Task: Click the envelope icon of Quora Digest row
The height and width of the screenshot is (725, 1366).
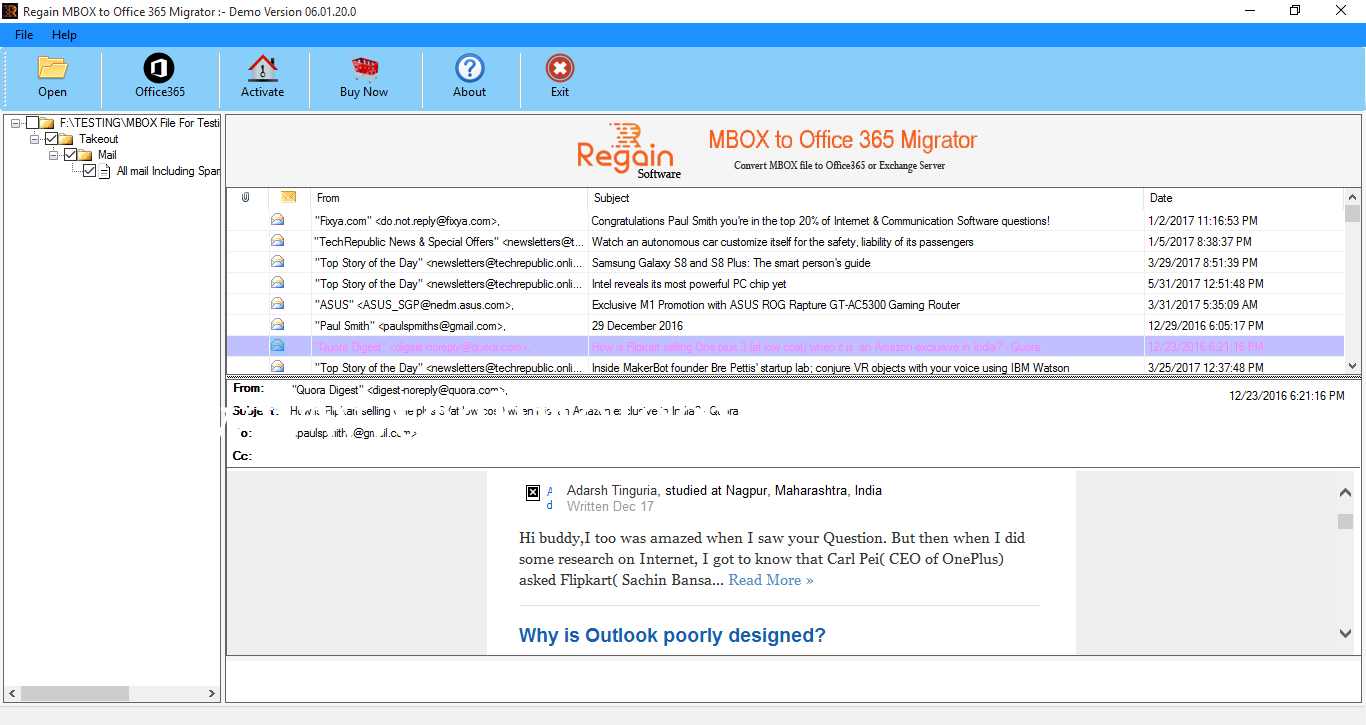Action: coord(277,346)
